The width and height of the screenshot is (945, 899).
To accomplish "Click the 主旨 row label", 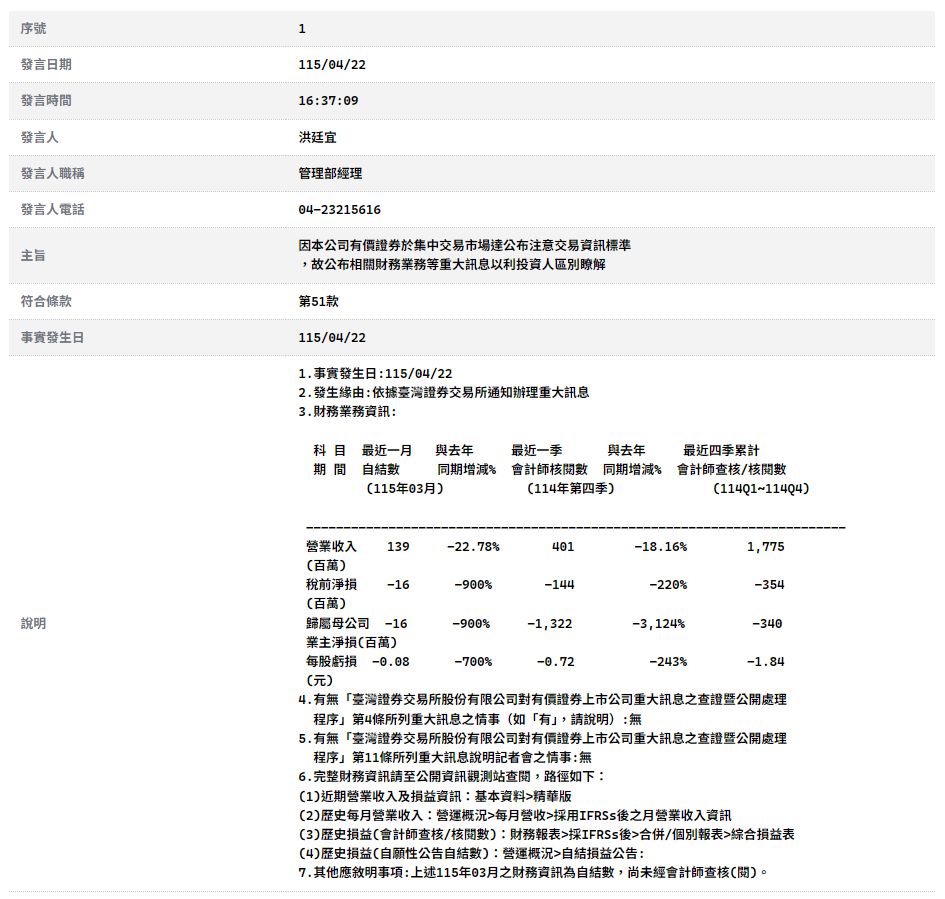I will 33,255.
